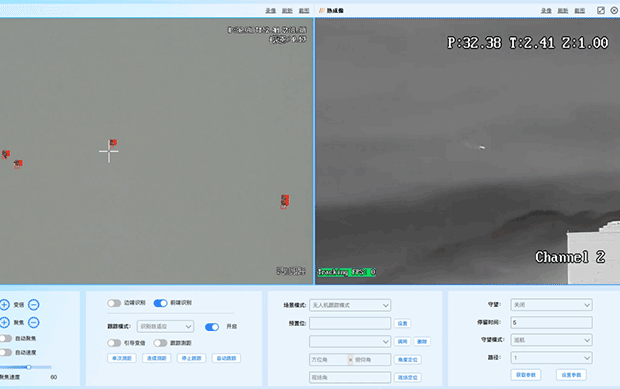Toggle the 自动聚焦 auto focus switch
620x389 pixels.
tap(6, 338)
